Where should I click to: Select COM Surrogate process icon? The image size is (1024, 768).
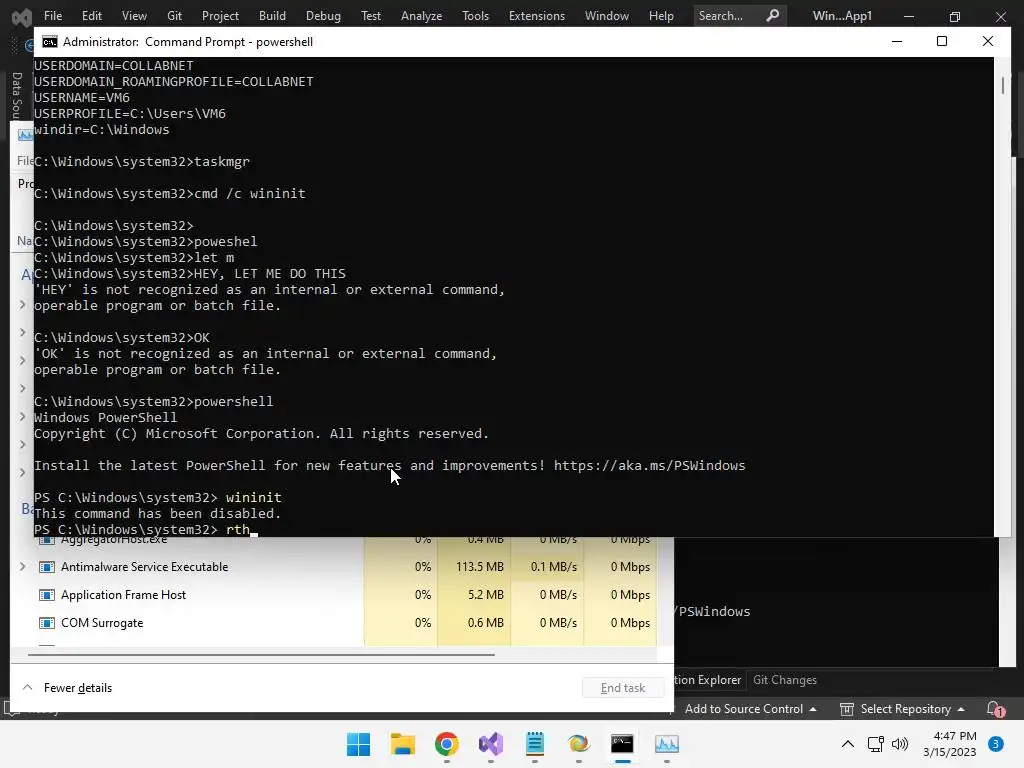coord(47,623)
